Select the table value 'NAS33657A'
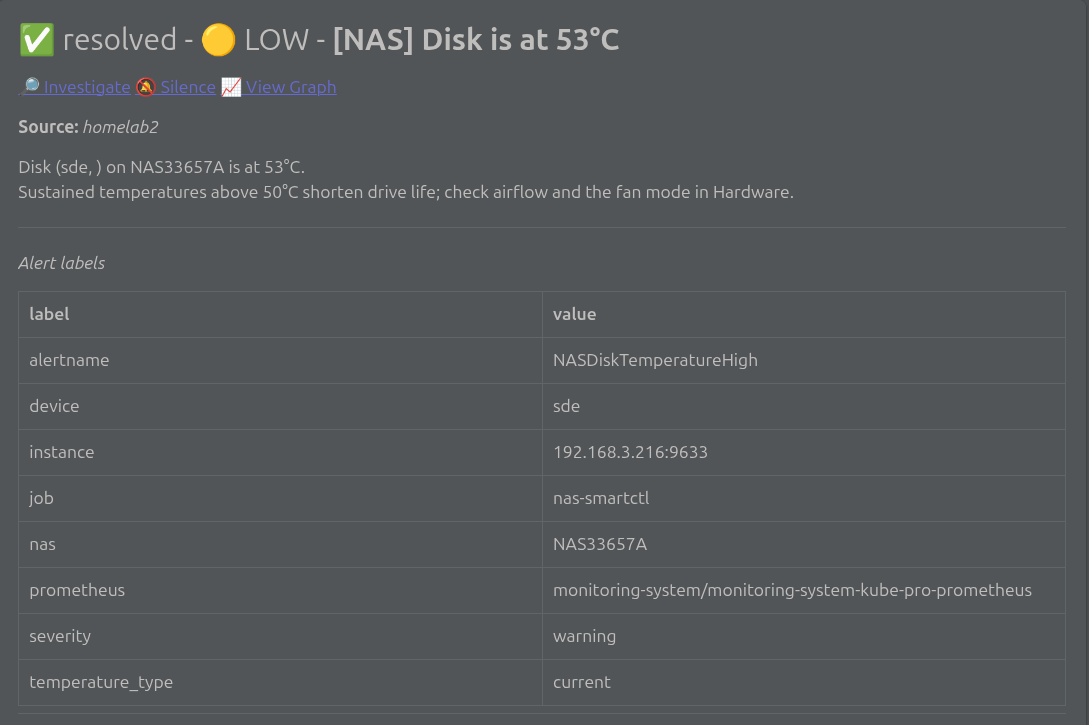The height and width of the screenshot is (725, 1089). coord(600,544)
